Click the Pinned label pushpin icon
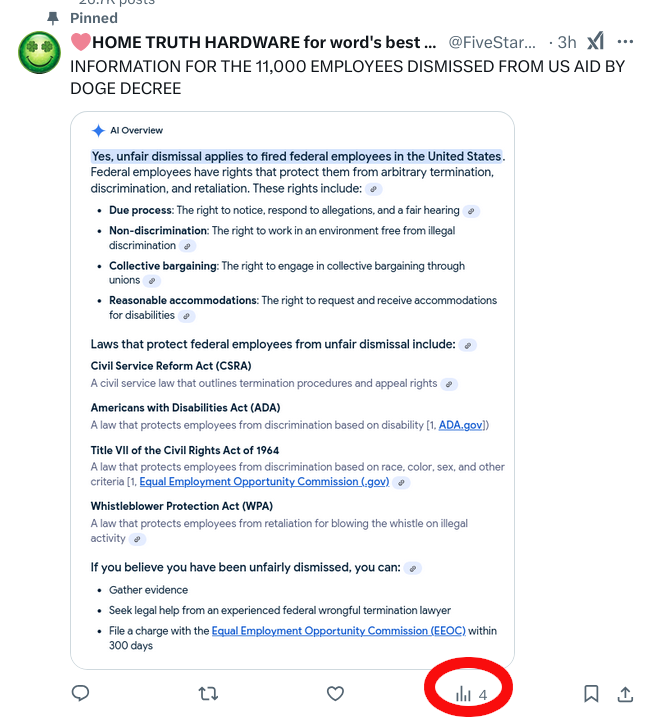Image resolution: width=652 pixels, height=717 pixels. coord(53,18)
